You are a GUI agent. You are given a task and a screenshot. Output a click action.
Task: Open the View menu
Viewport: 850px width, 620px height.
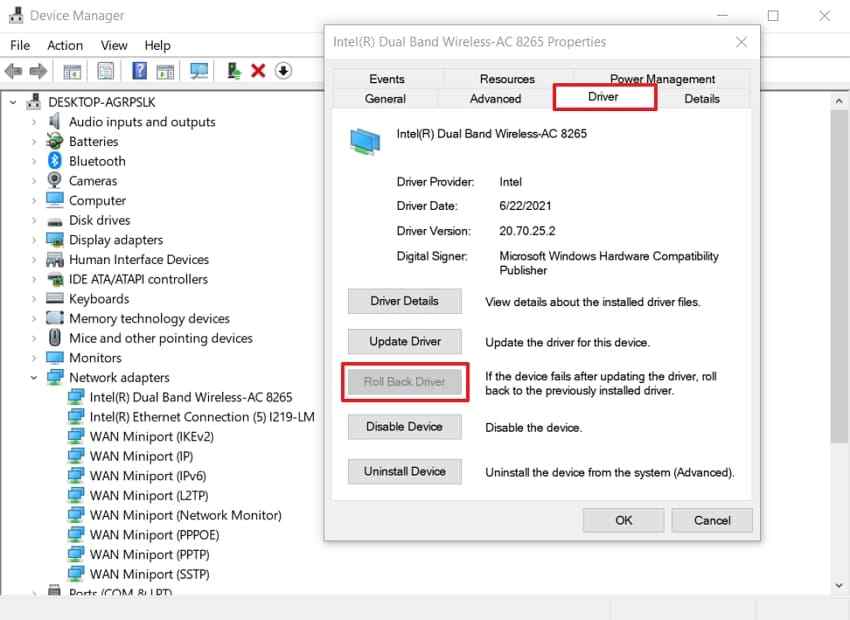point(114,45)
